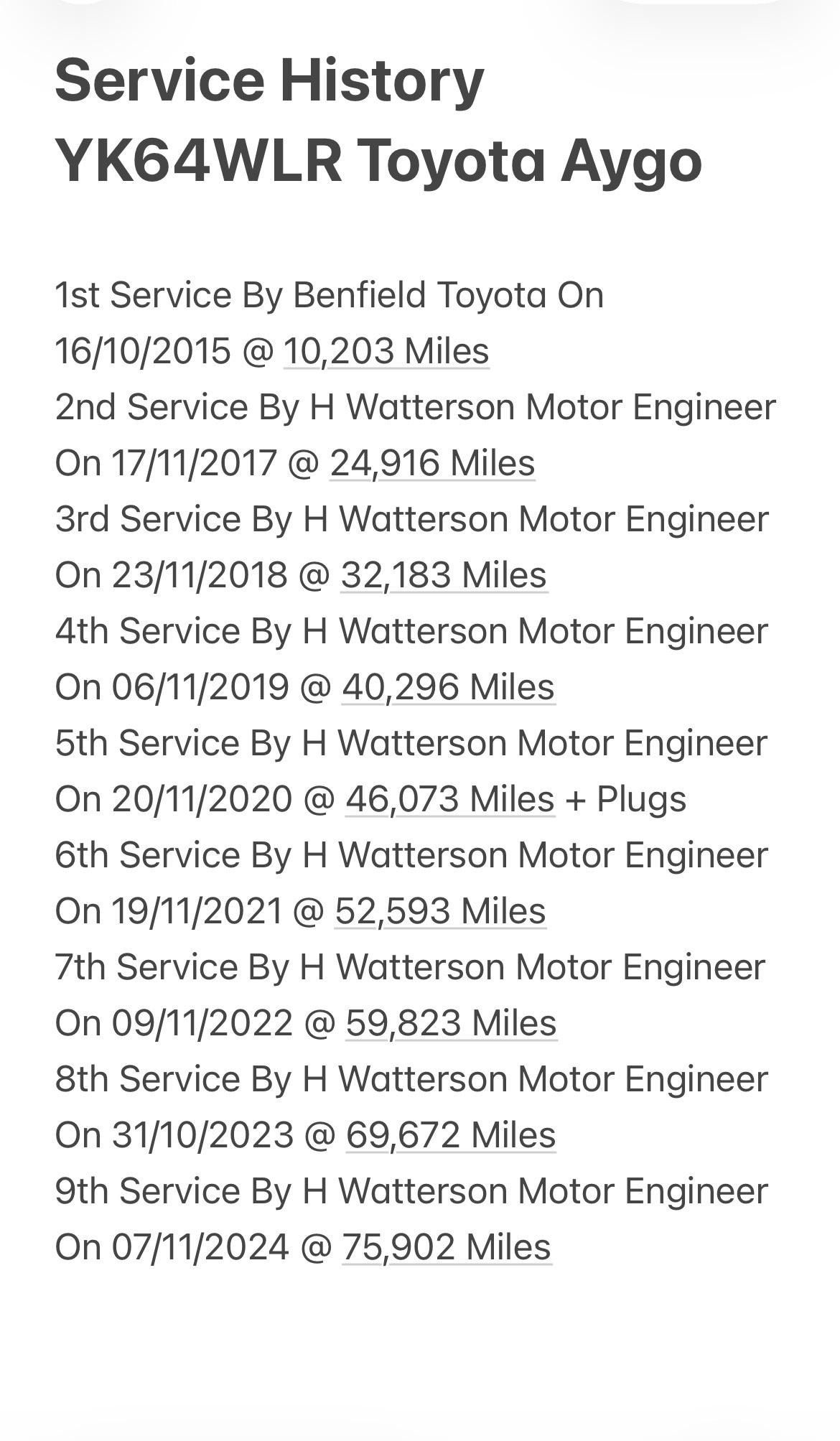
Task: Click the 46,073 Miles link
Action: pyautogui.click(x=450, y=799)
